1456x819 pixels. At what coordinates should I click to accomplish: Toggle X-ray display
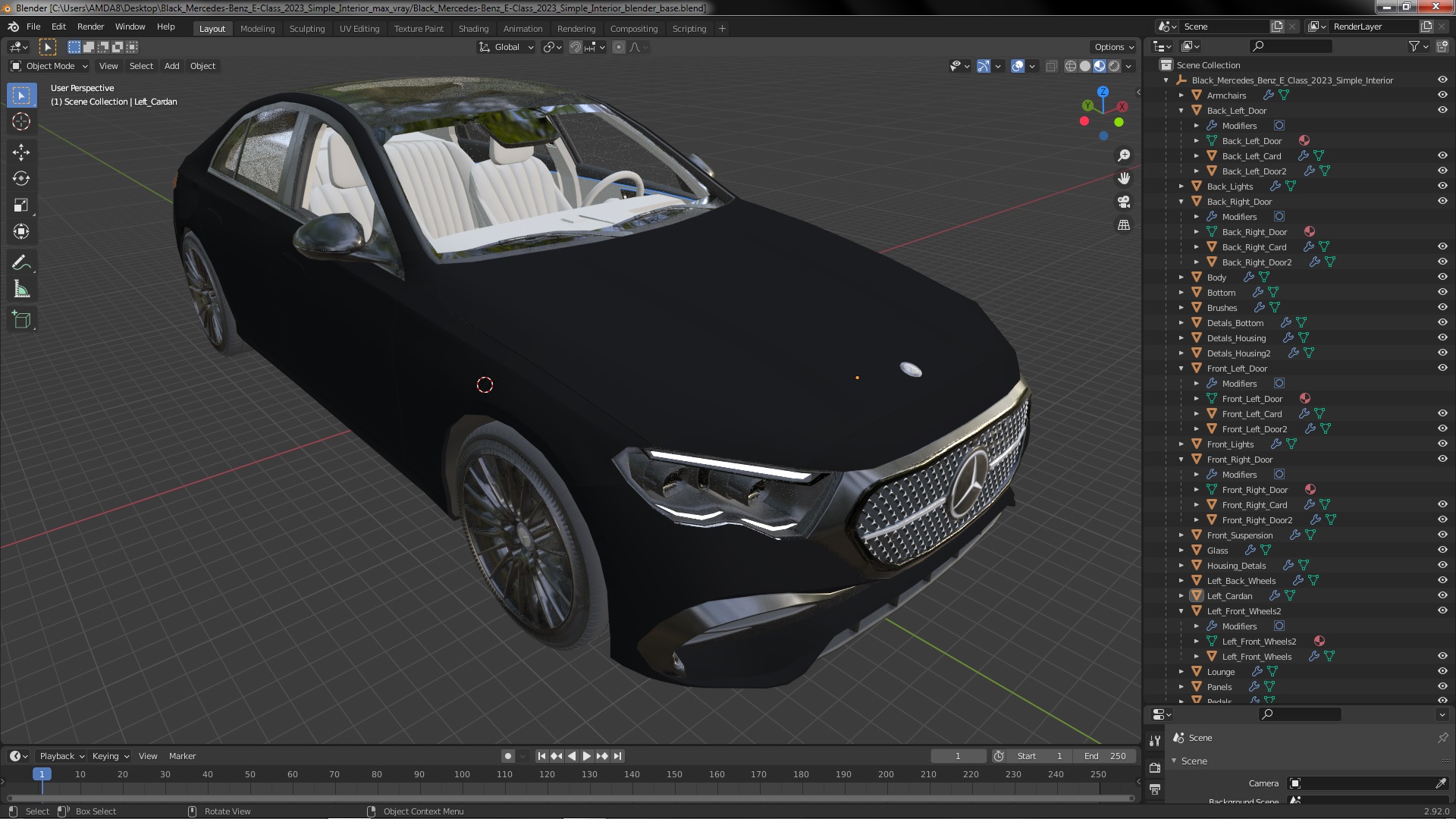(1051, 67)
